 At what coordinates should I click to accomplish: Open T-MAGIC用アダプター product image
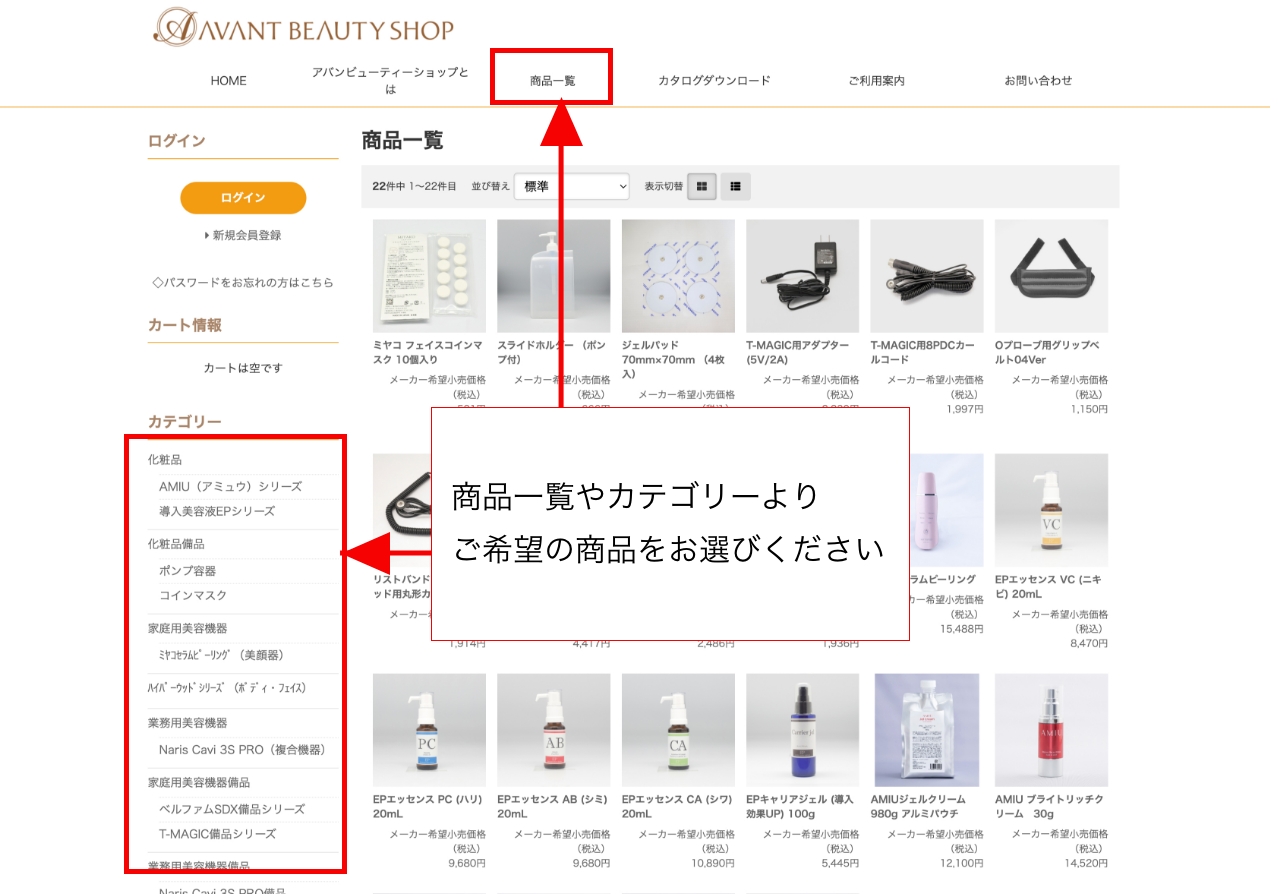click(802, 276)
